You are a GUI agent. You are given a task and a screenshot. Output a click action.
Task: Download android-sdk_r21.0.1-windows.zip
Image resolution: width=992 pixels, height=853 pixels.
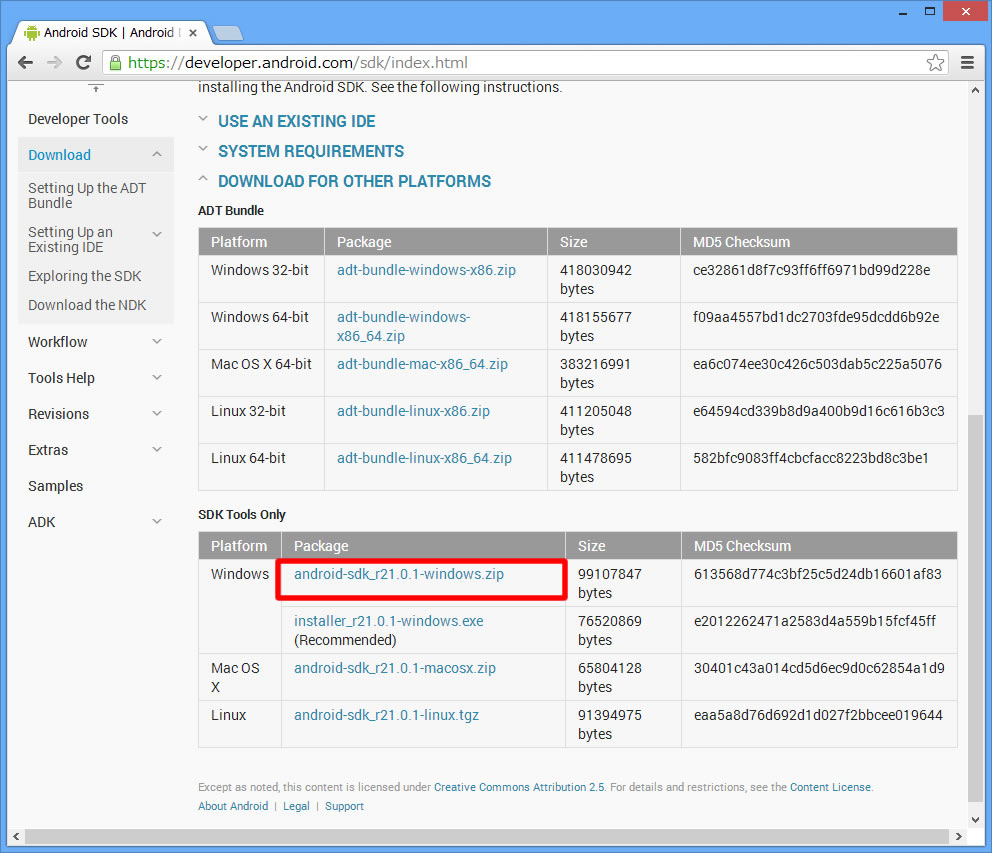(399, 574)
